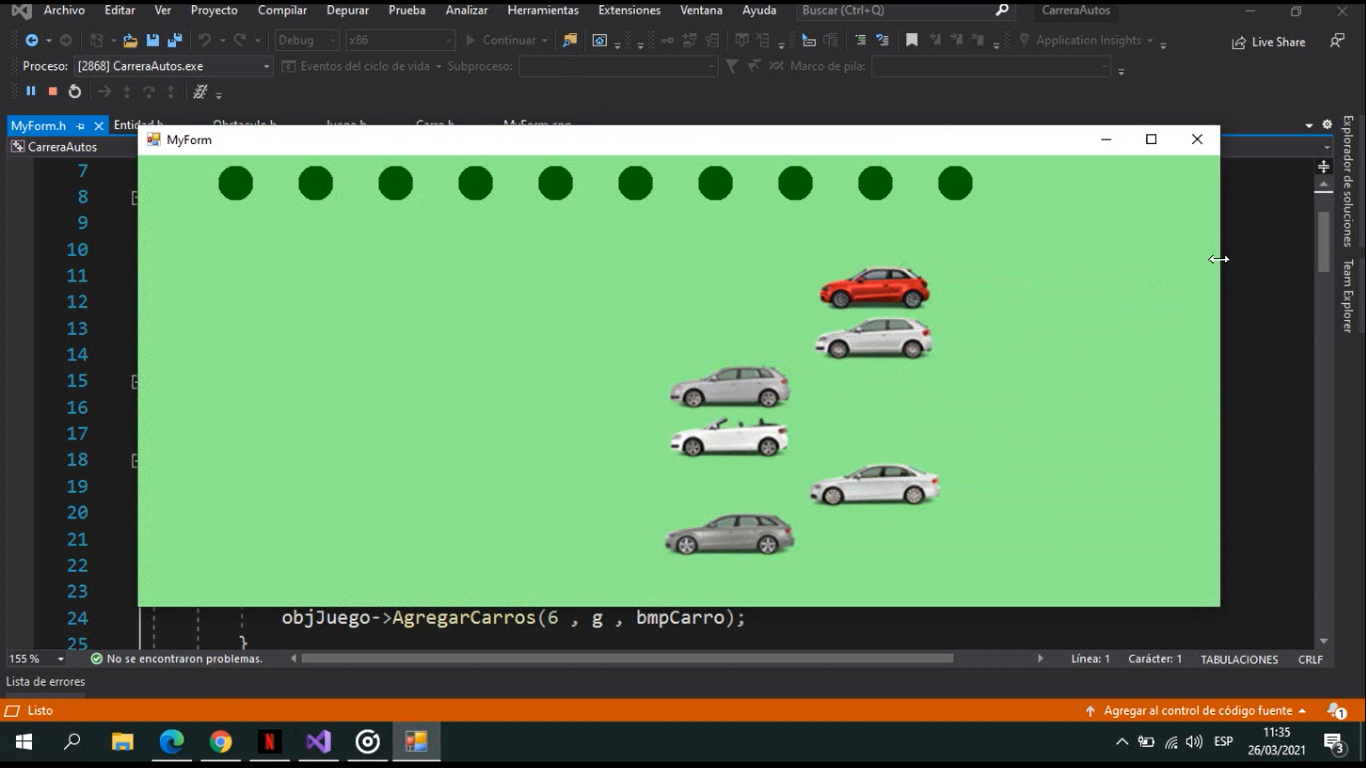Open the Compilar menu

[x=282, y=10]
